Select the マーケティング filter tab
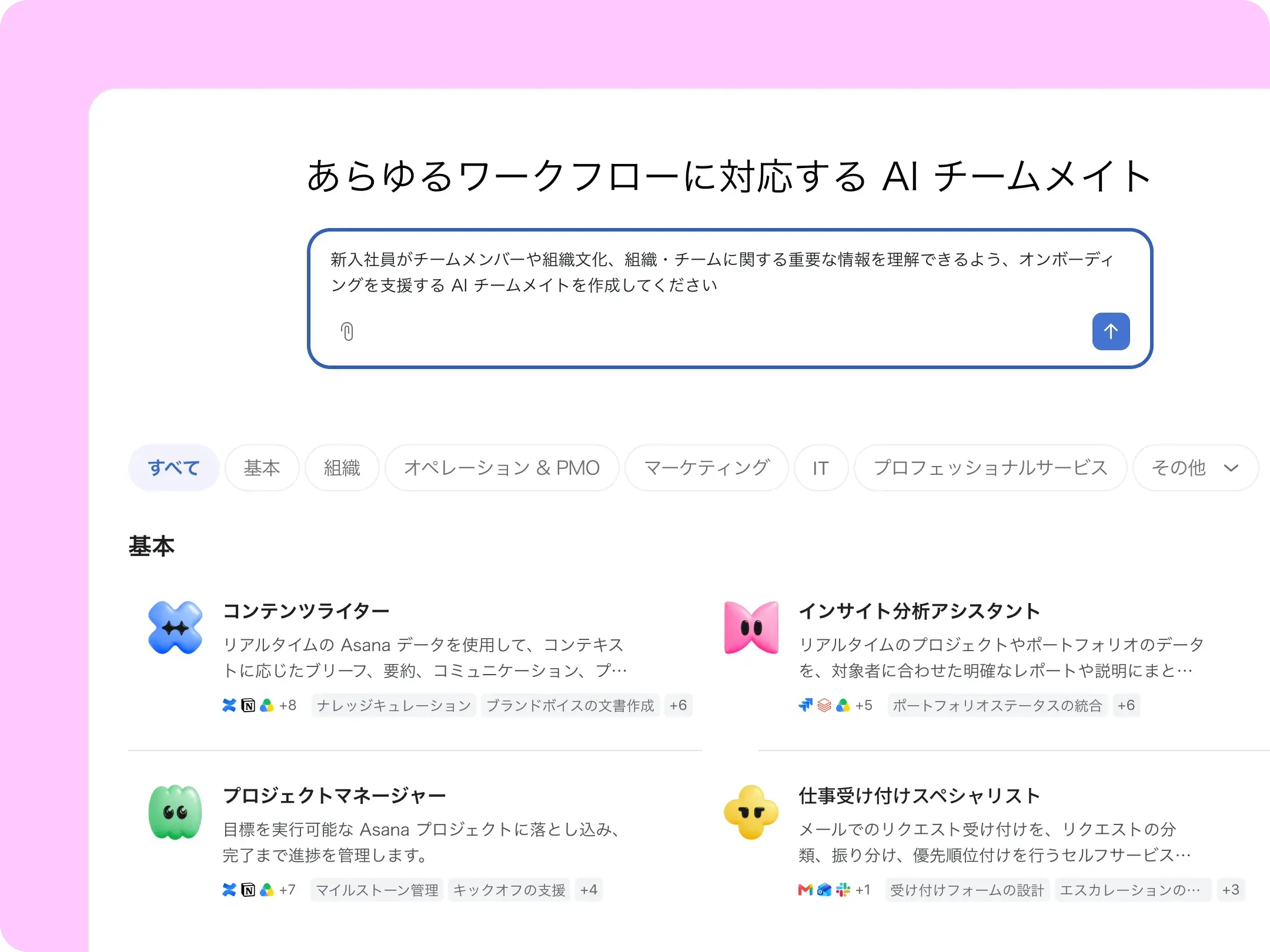Viewport: 1270px width, 952px height. (x=706, y=468)
